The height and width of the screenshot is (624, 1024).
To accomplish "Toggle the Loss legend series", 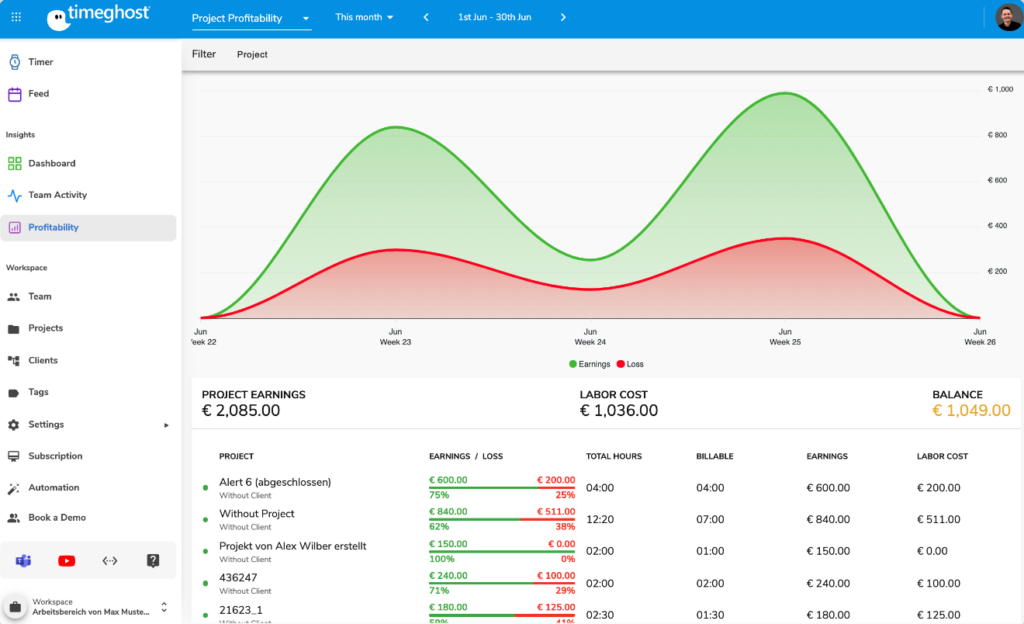I will point(630,364).
